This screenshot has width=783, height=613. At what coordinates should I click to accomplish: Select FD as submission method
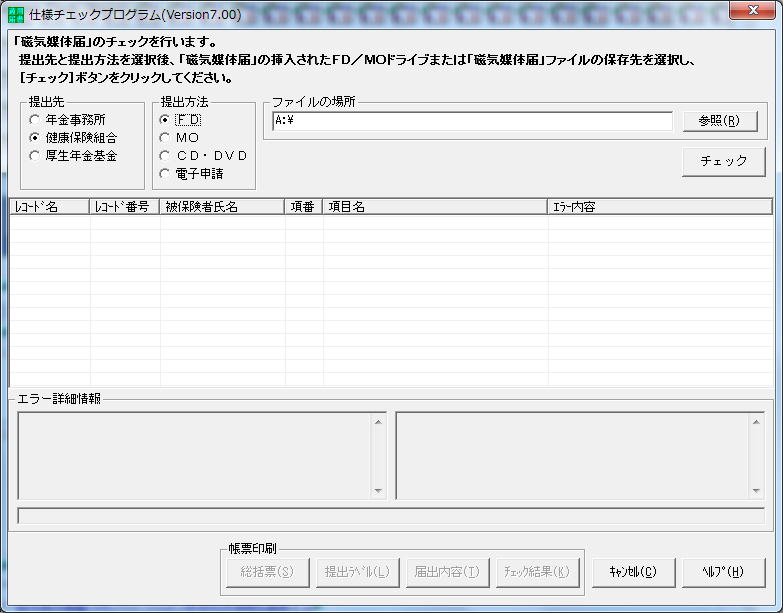[180, 120]
